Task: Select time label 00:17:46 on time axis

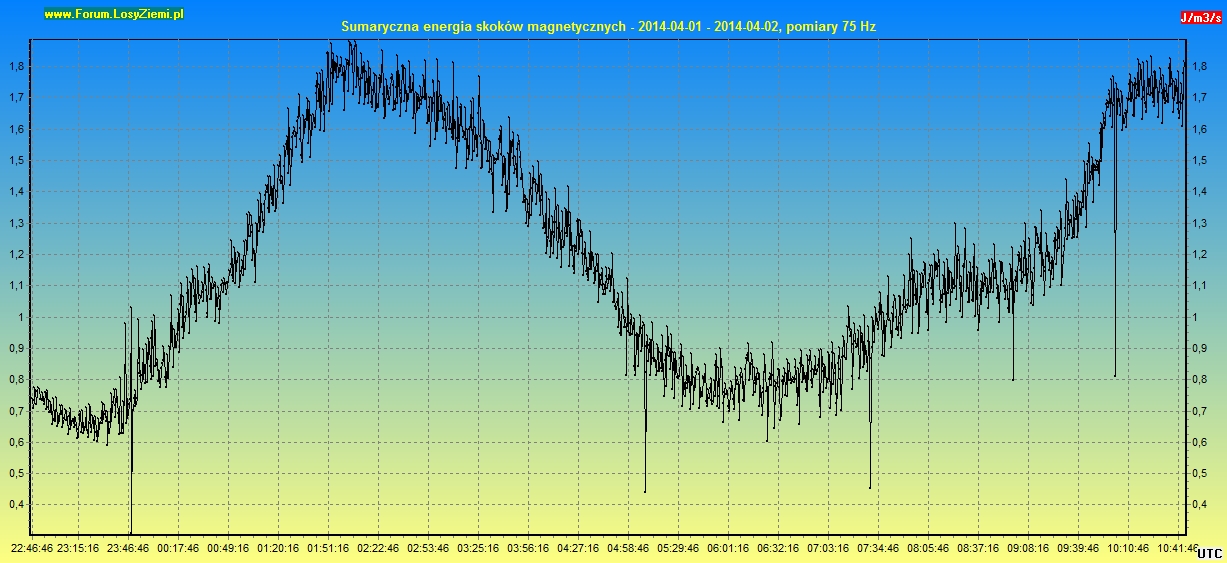Action: [178, 548]
